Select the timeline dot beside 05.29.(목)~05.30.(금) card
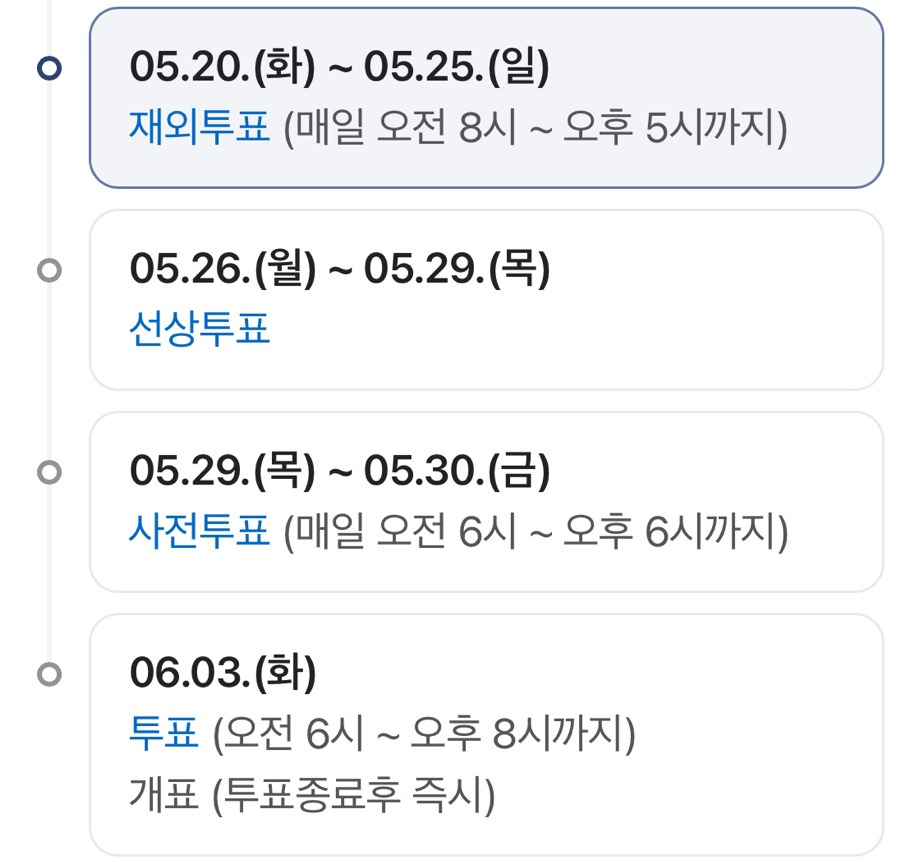913x862 pixels. pos(49,472)
